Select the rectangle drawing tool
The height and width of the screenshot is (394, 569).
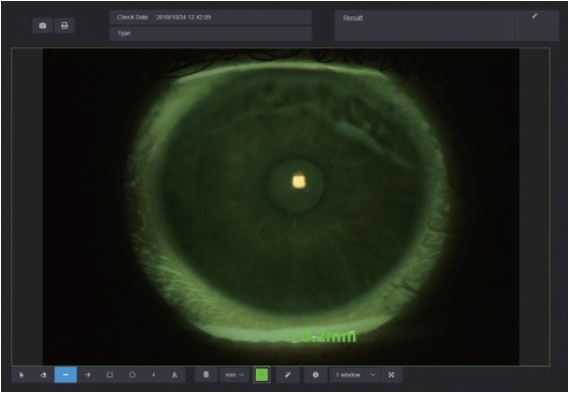point(110,375)
